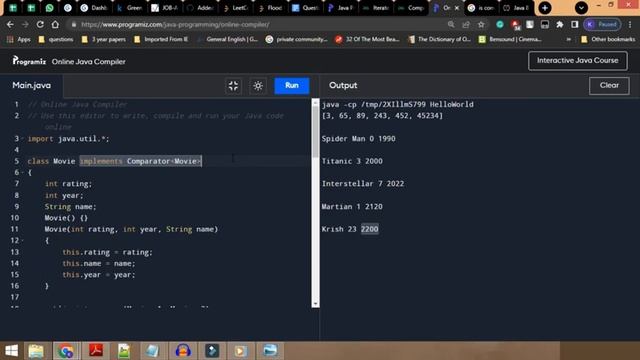This screenshot has width=640, height=360.
Task: Collapse the constructor body at line 12
Action: [22, 240]
